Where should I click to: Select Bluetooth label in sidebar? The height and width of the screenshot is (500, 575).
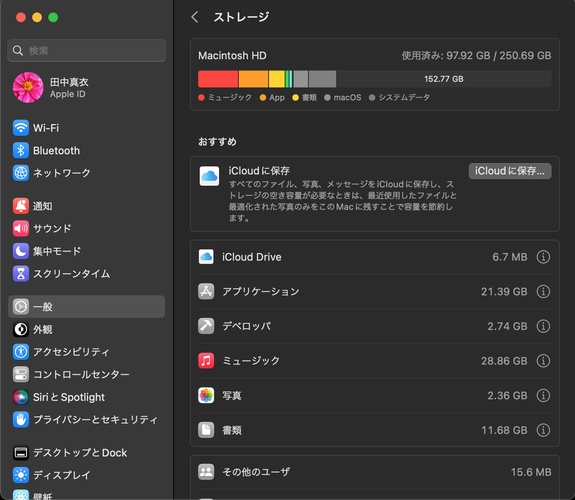coord(56,151)
